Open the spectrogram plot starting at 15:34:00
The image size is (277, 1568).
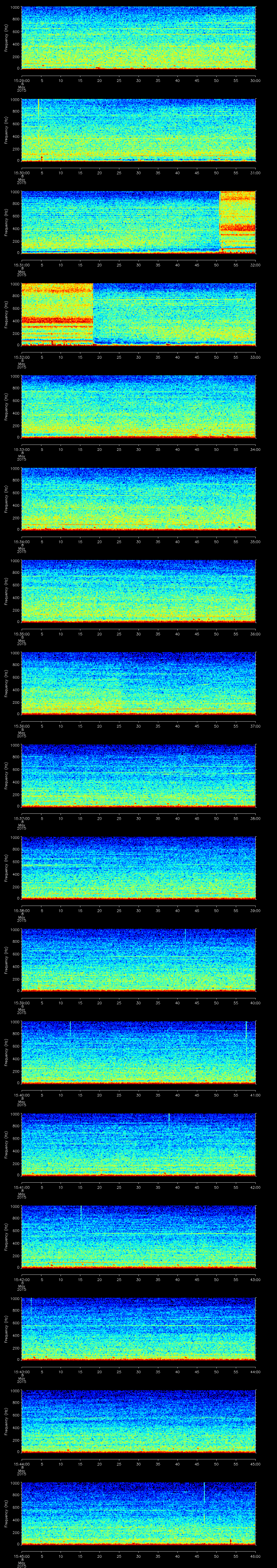tap(138, 499)
